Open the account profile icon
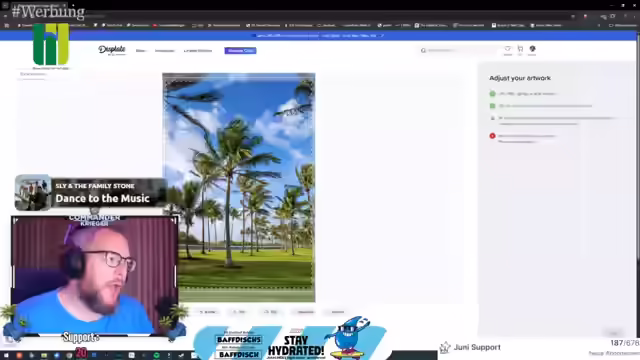Screen dimensions: 640x360 (532, 49)
